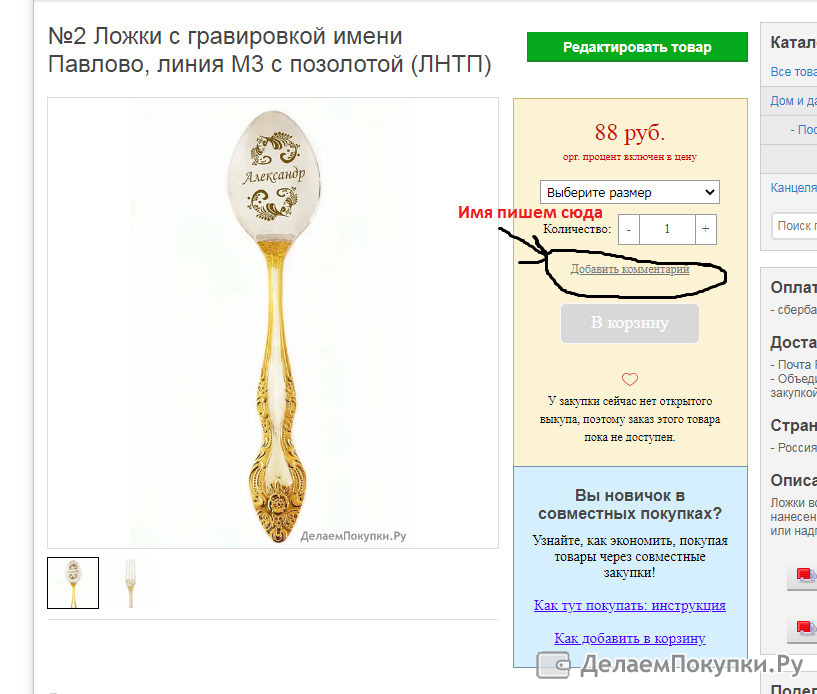Select the fork thumbnail image
The width and height of the screenshot is (817, 694).
coord(130,583)
